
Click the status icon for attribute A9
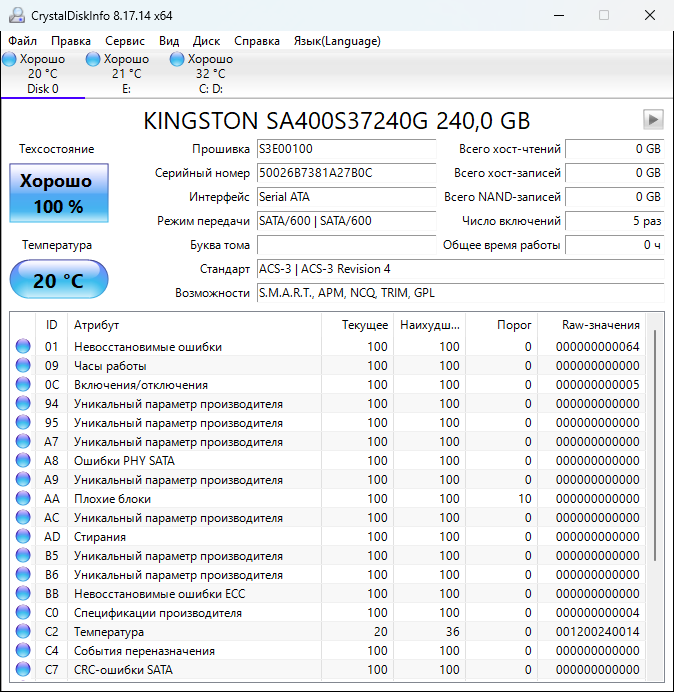(x=23, y=479)
